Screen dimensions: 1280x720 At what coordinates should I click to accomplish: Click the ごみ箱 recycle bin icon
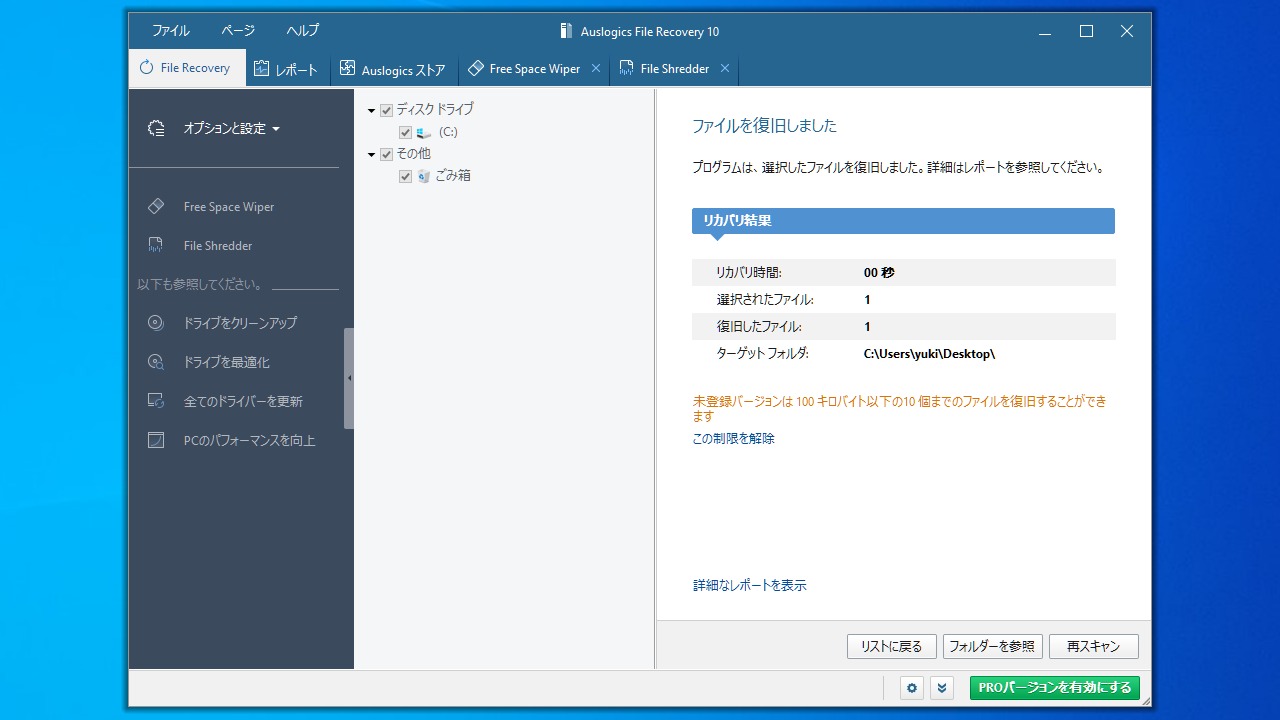point(424,176)
